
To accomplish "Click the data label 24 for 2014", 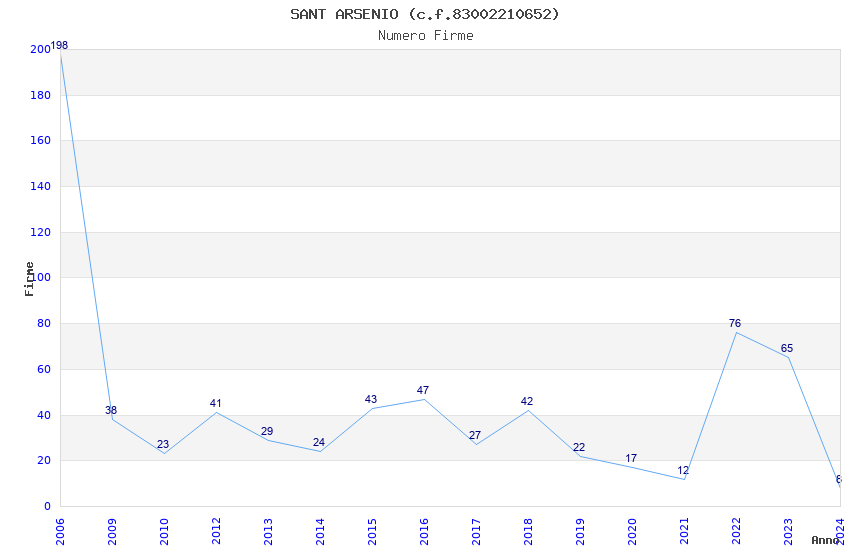I will [319, 443].
